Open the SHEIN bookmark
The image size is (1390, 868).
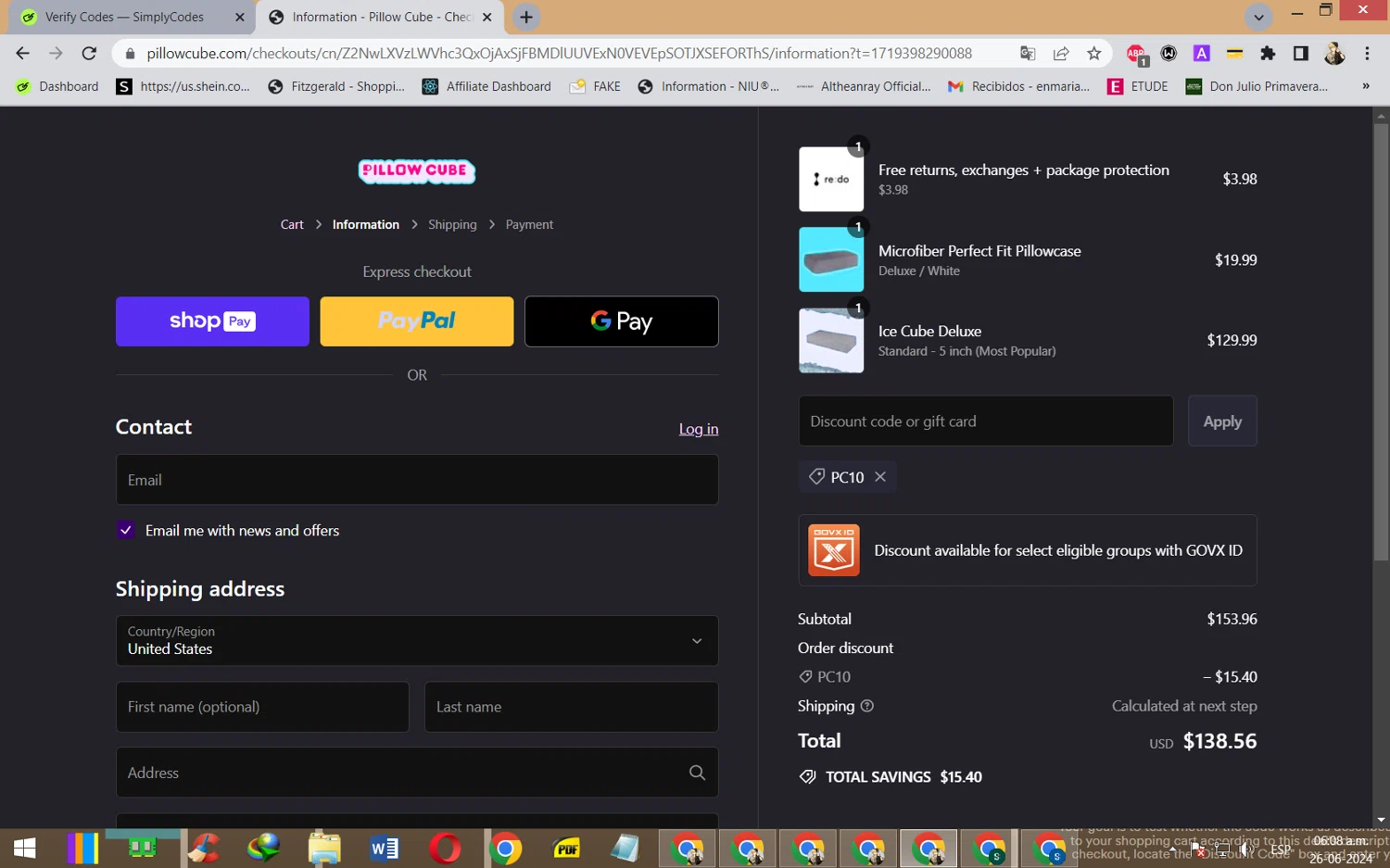183,86
